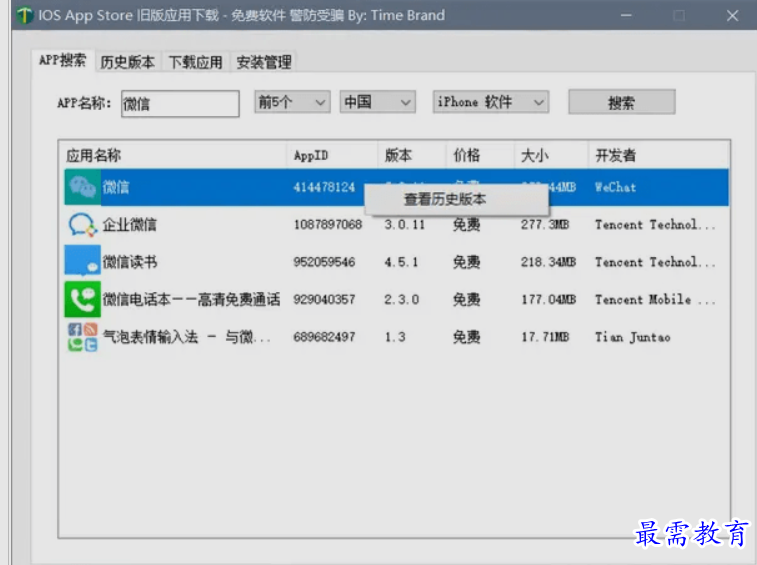The width and height of the screenshot is (757, 565).
Task: Minimize the IOS App Store window
Action: click(x=626, y=15)
